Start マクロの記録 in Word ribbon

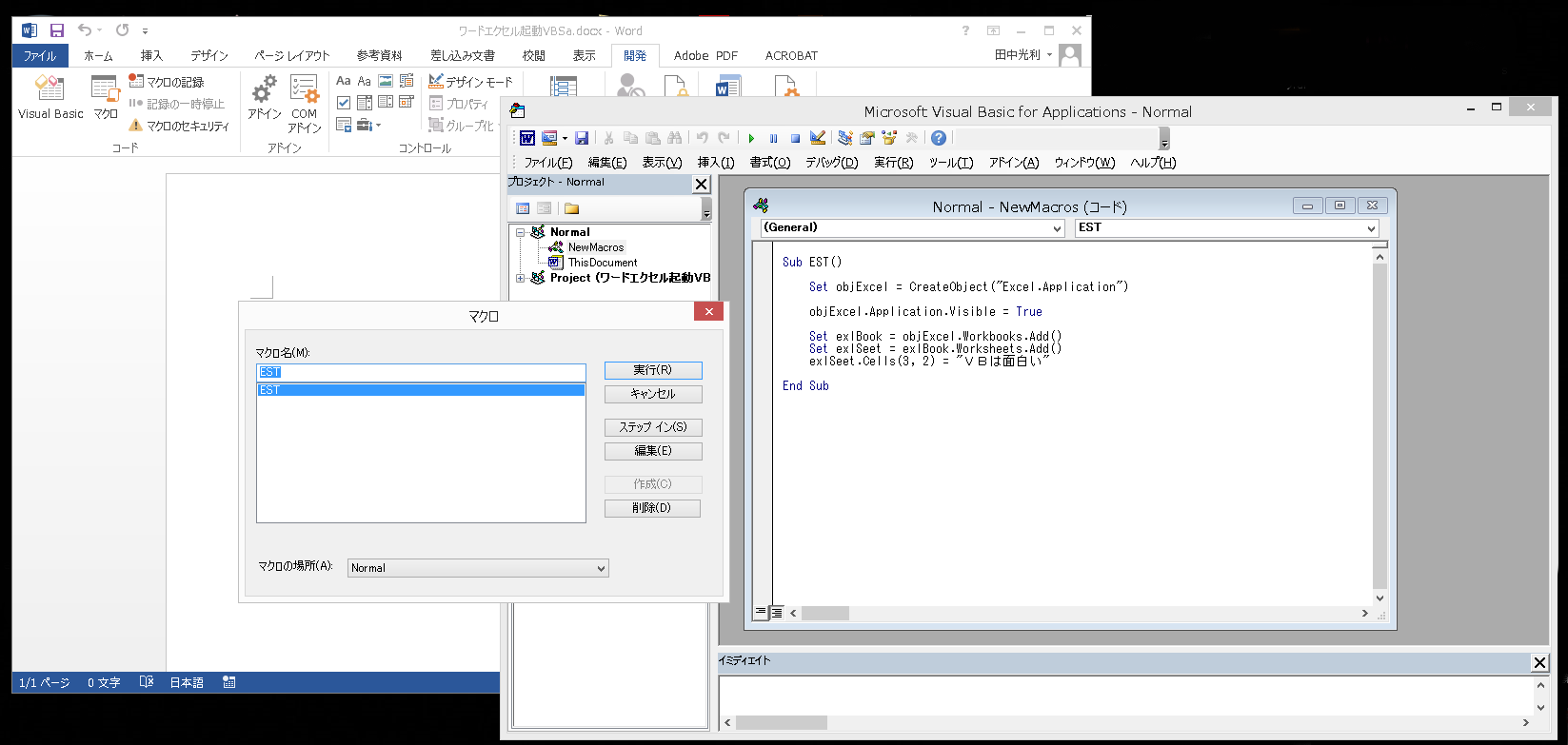pos(167,82)
